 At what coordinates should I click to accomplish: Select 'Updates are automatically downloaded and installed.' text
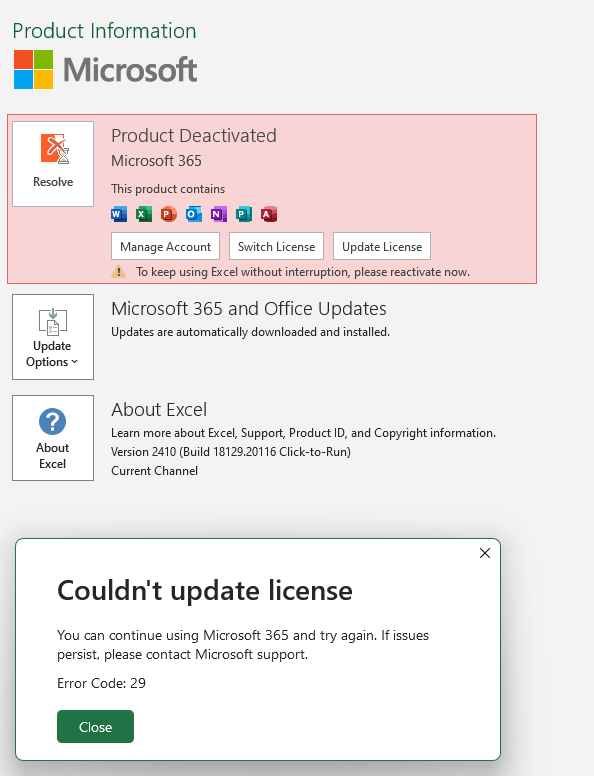tap(250, 332)
